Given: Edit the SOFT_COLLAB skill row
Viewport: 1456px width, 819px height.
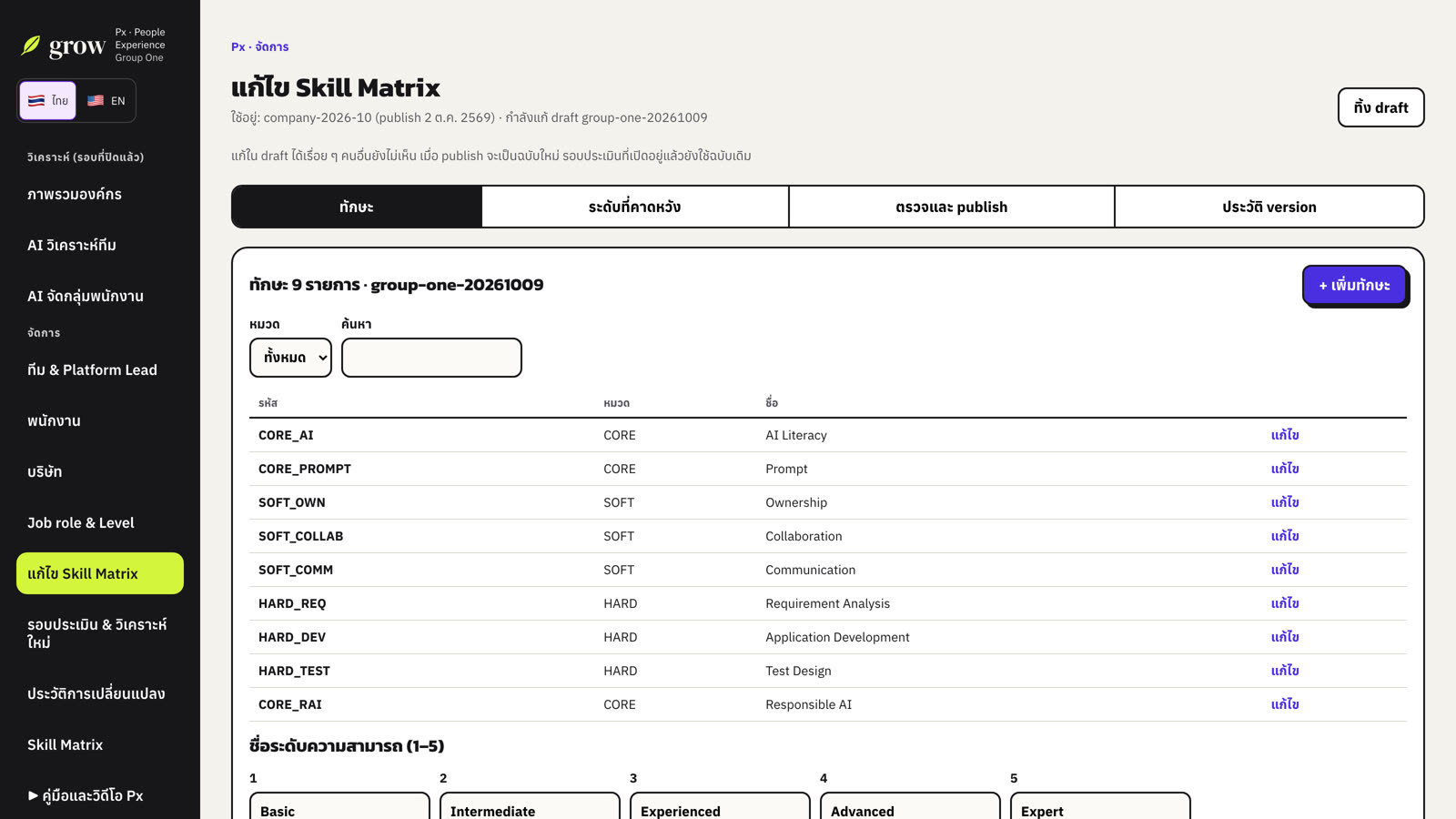Looking at the screenshot, I should tap(1284, 536).
